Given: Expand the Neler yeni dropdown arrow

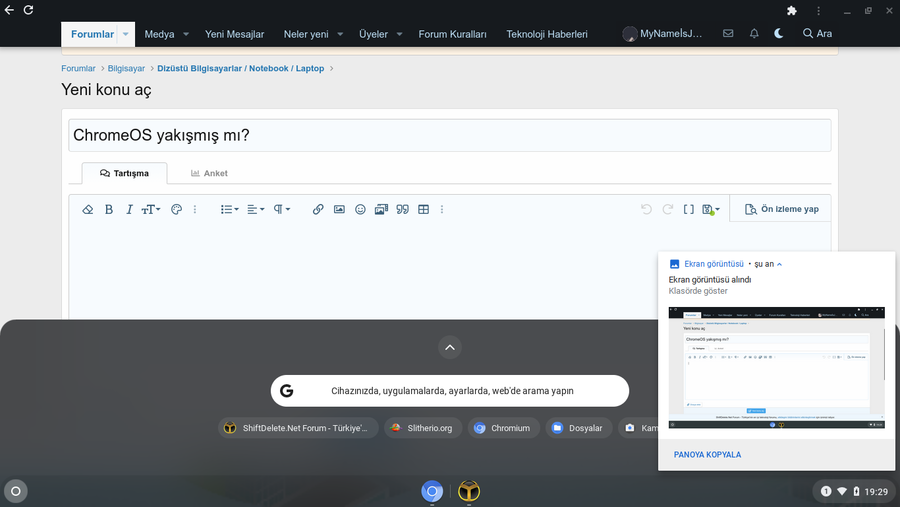Looking at the screenshot, I should tap(340, 34).
